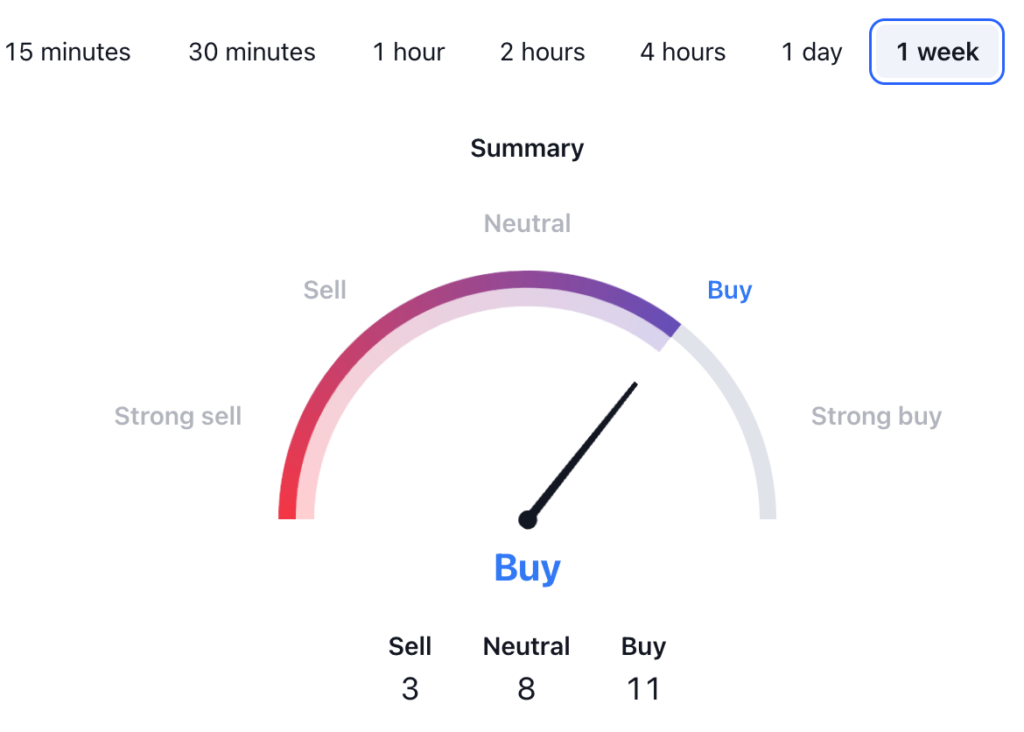Click the needle's round pivot dot

pos(527,520)
